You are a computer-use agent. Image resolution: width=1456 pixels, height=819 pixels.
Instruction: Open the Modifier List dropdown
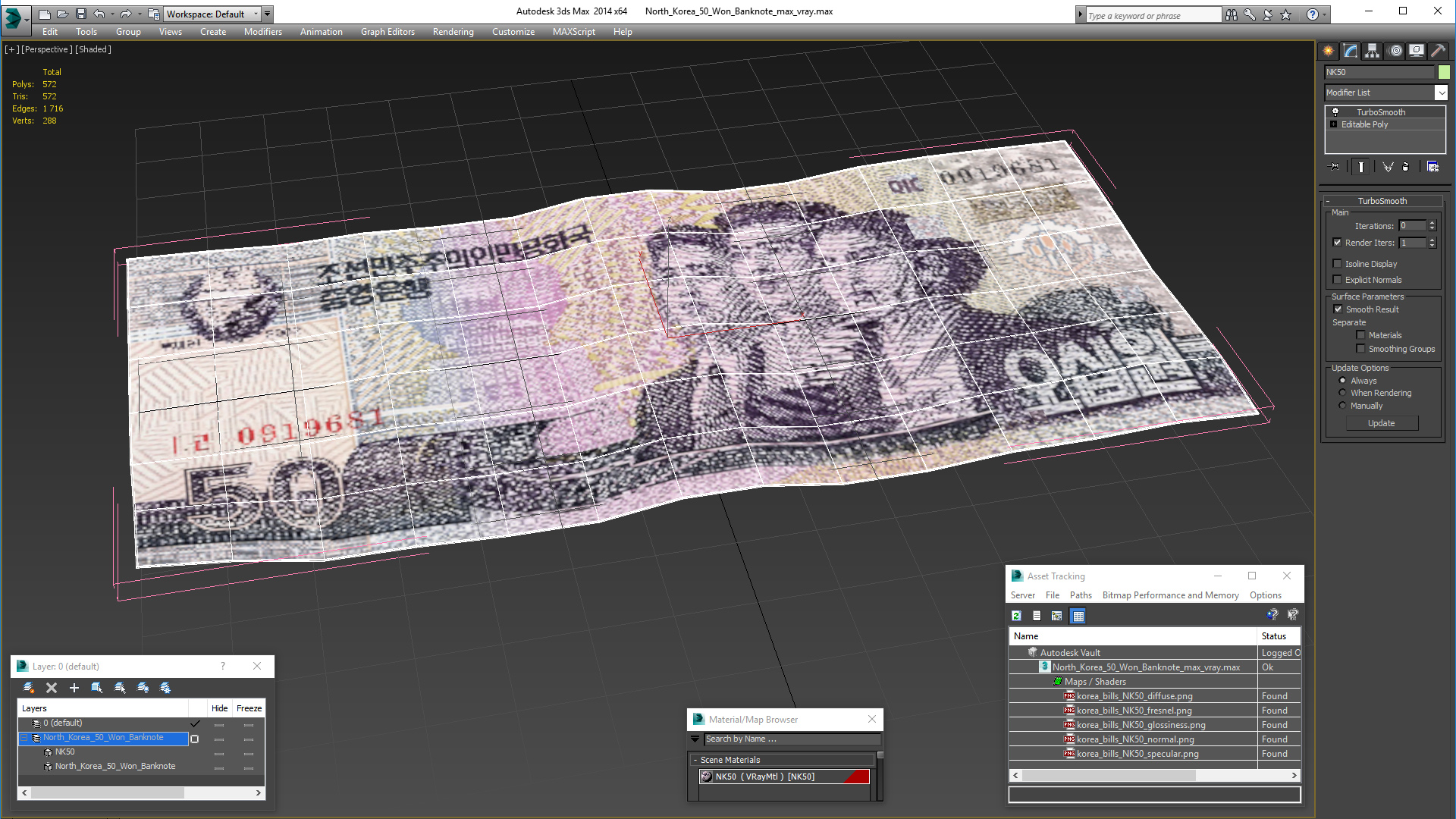(1441, 93)
